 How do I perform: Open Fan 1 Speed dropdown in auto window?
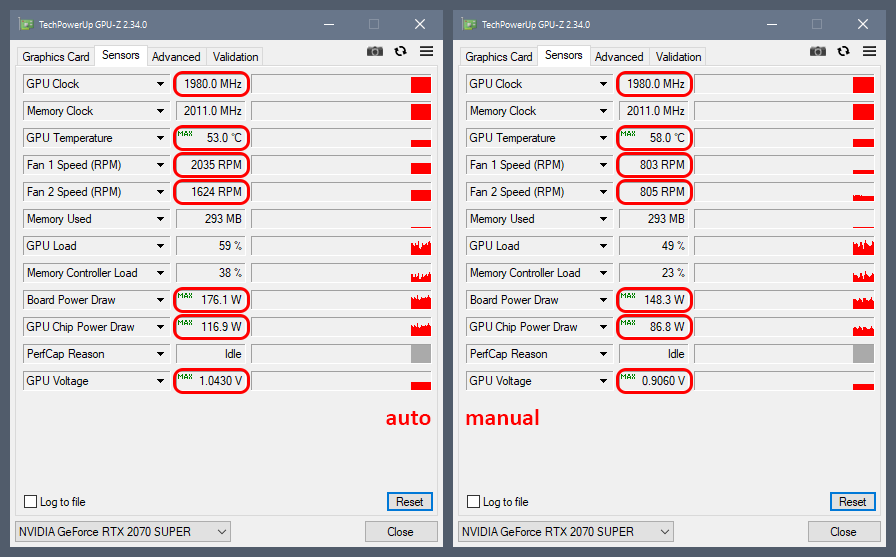pos(161,165)
